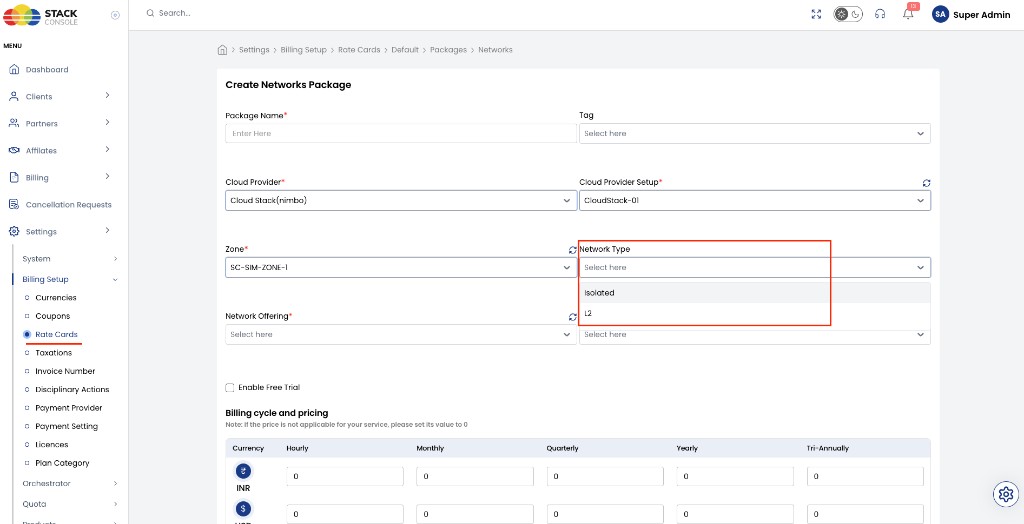The width and height of the screenshot is (1024, 524).
Task: Click the Billing document icon
Action: click(14, 177)
